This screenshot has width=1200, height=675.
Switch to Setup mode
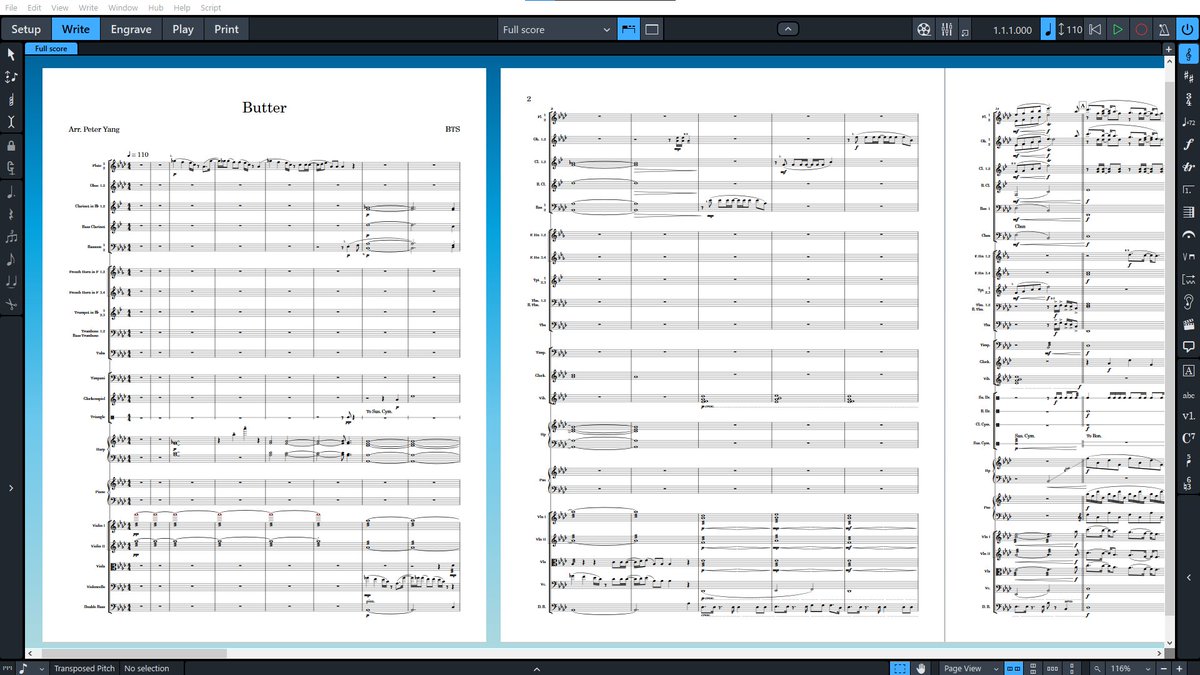(26, 29)
